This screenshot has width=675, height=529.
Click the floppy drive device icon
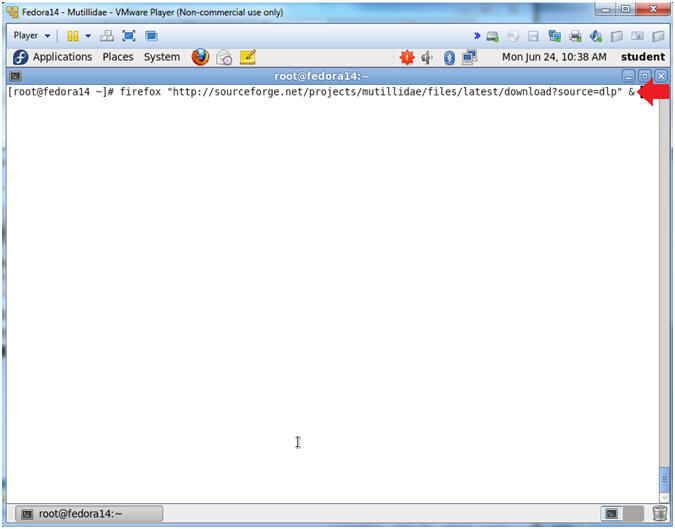533,37
